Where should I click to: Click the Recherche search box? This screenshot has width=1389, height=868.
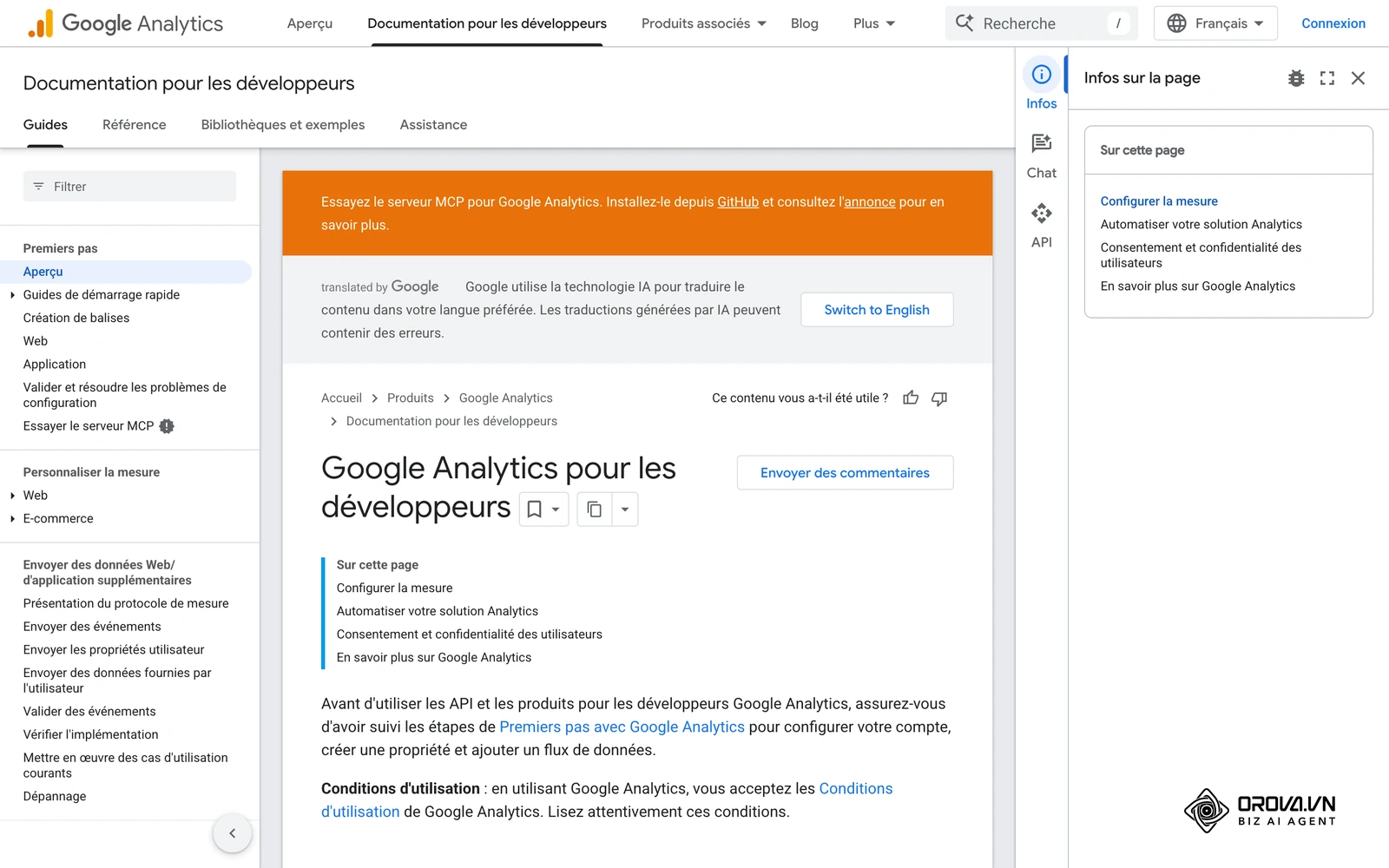click(x=1041, y=23)
